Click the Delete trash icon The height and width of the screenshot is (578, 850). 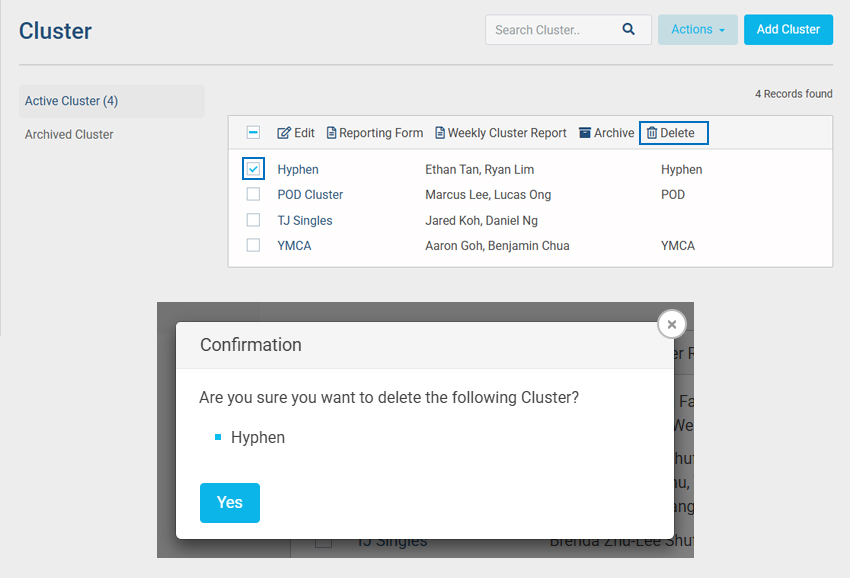tap(652, 133)
